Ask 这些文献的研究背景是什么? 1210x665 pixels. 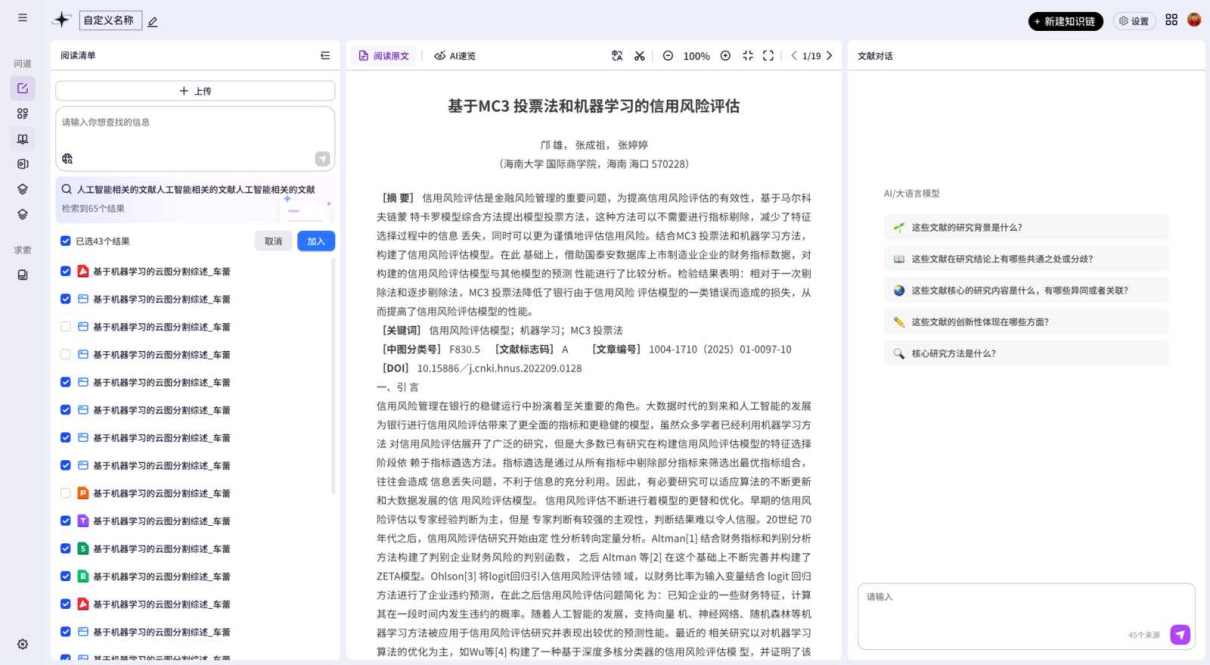pyautogui.click(x=1026, y=227)
